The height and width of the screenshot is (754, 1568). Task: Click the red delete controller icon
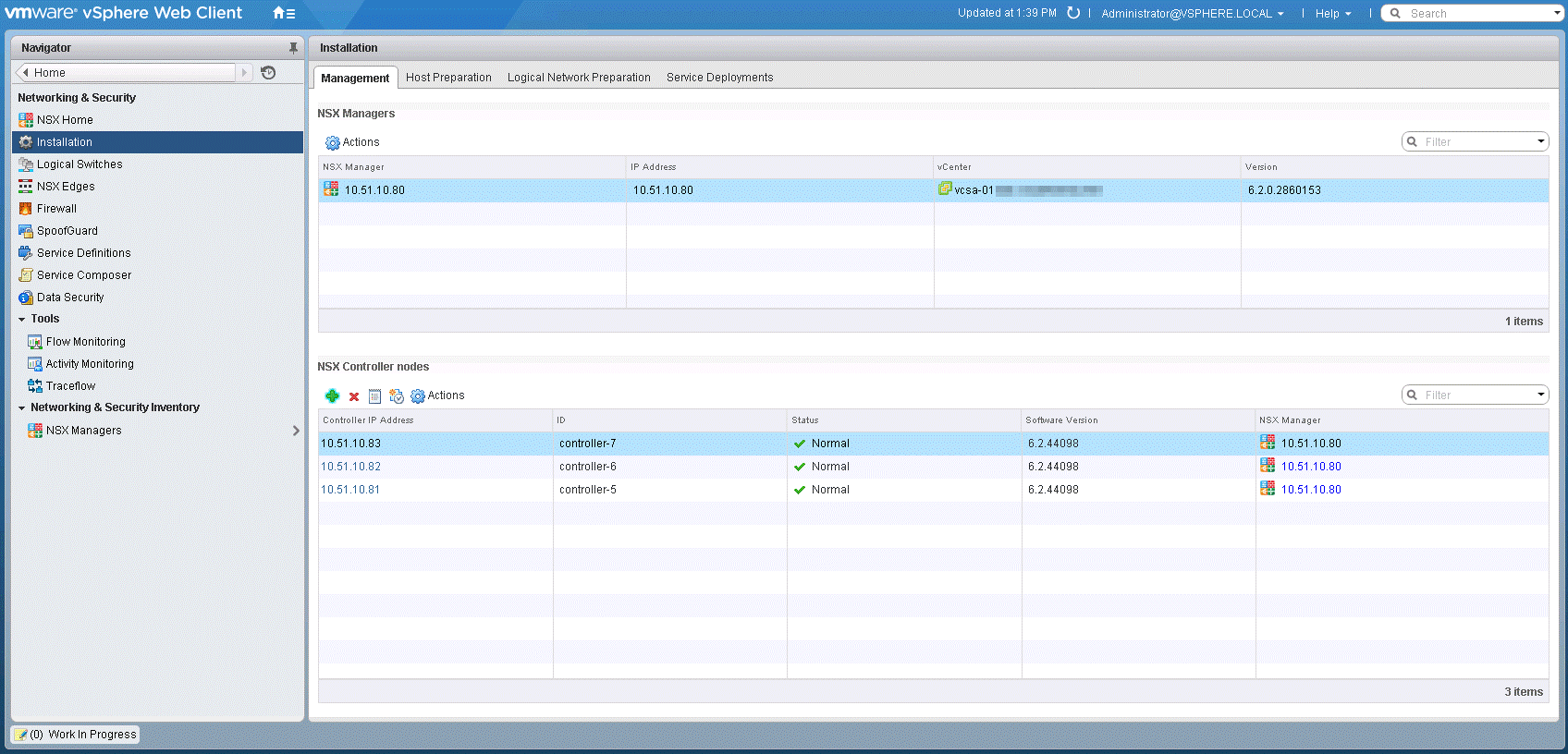pyautogui.click(x=354, y=396)
